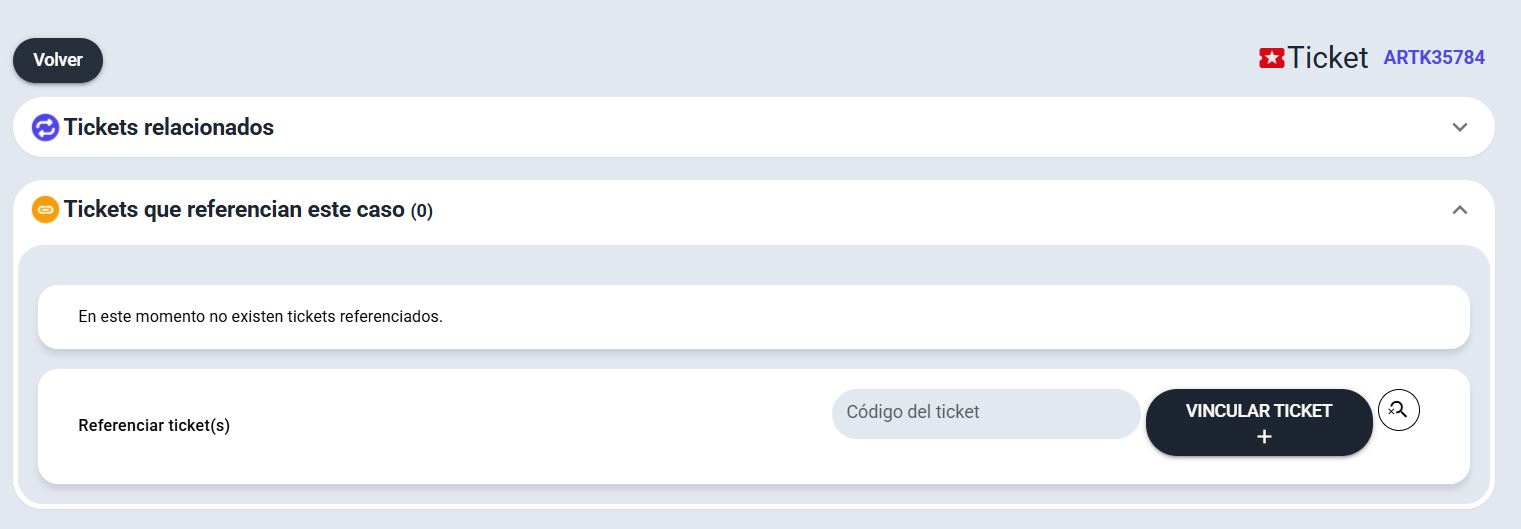
Task: Focus the Código del ticket input field
Action: pos(985,413)
